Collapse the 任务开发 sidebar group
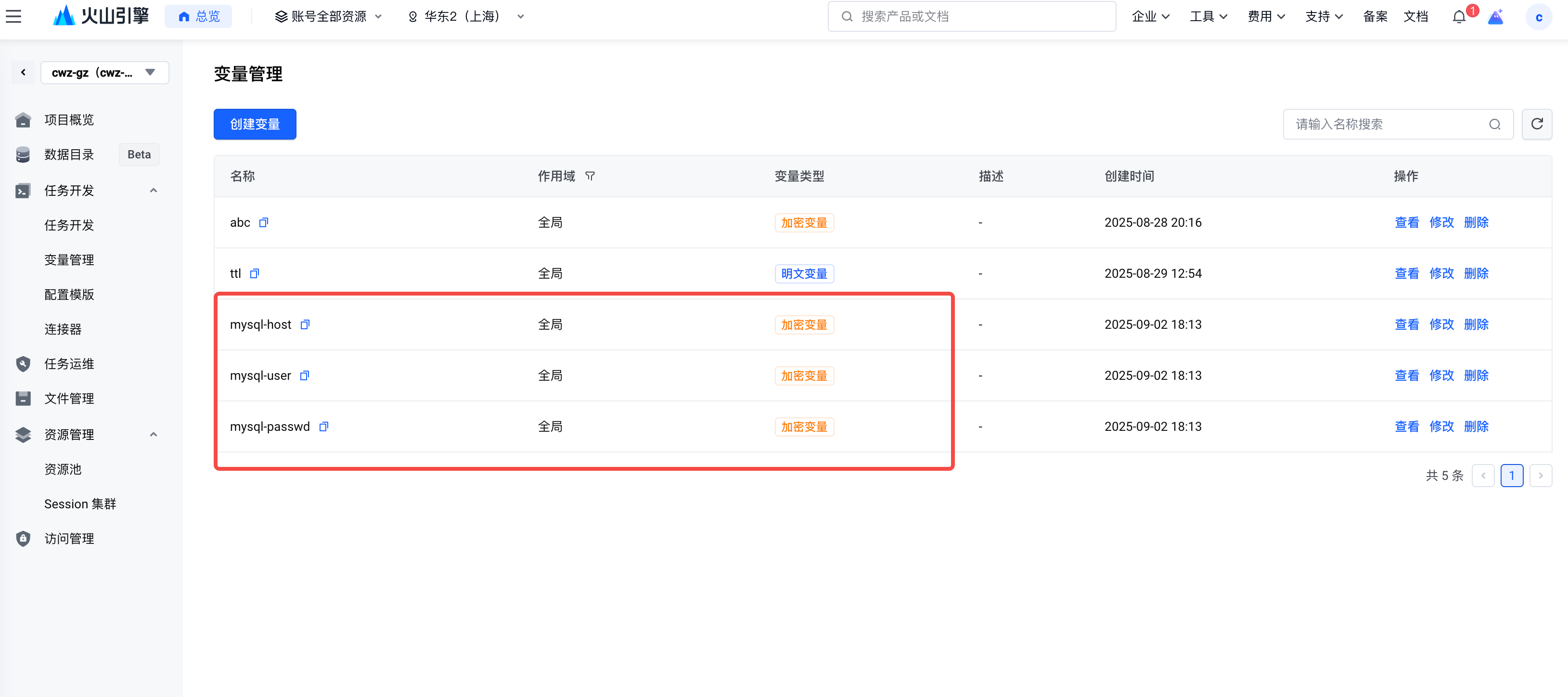1568x697 pixels. tap(154, 191)
